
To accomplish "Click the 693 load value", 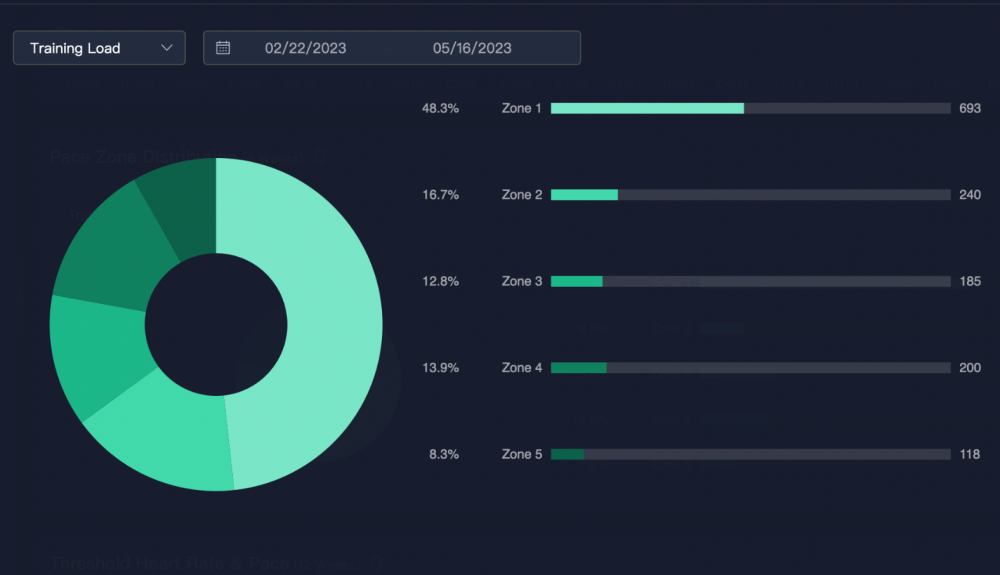I will (x=970, y=108).
